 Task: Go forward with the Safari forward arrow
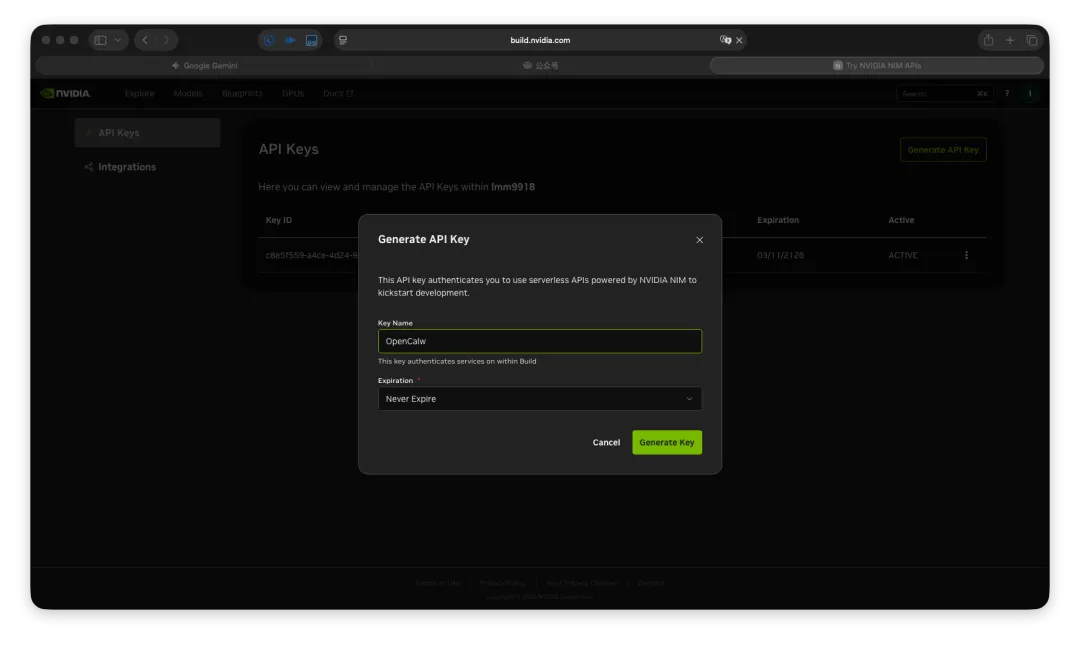tap(166, 40)
